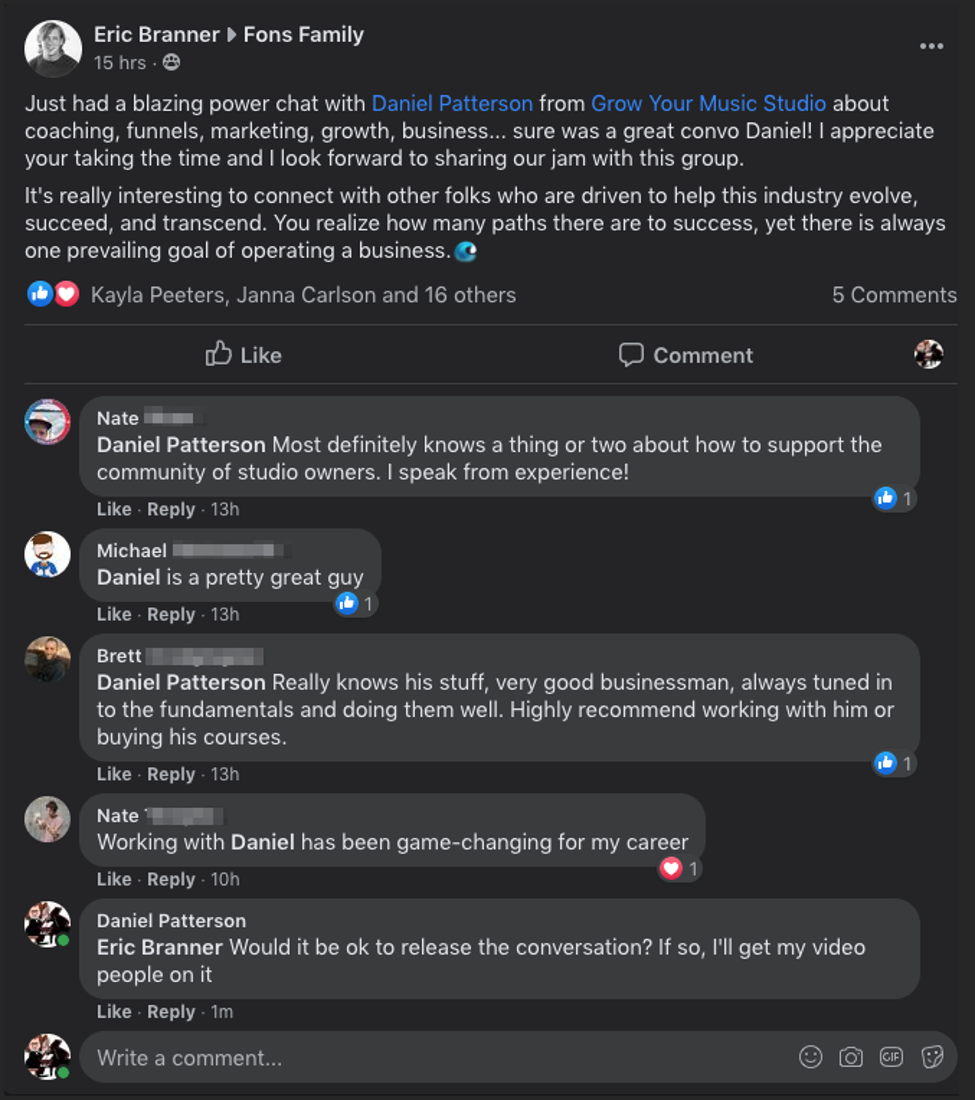Like Brett's comment about courses
977x1100 pixels.
click(x=114, y=774)
